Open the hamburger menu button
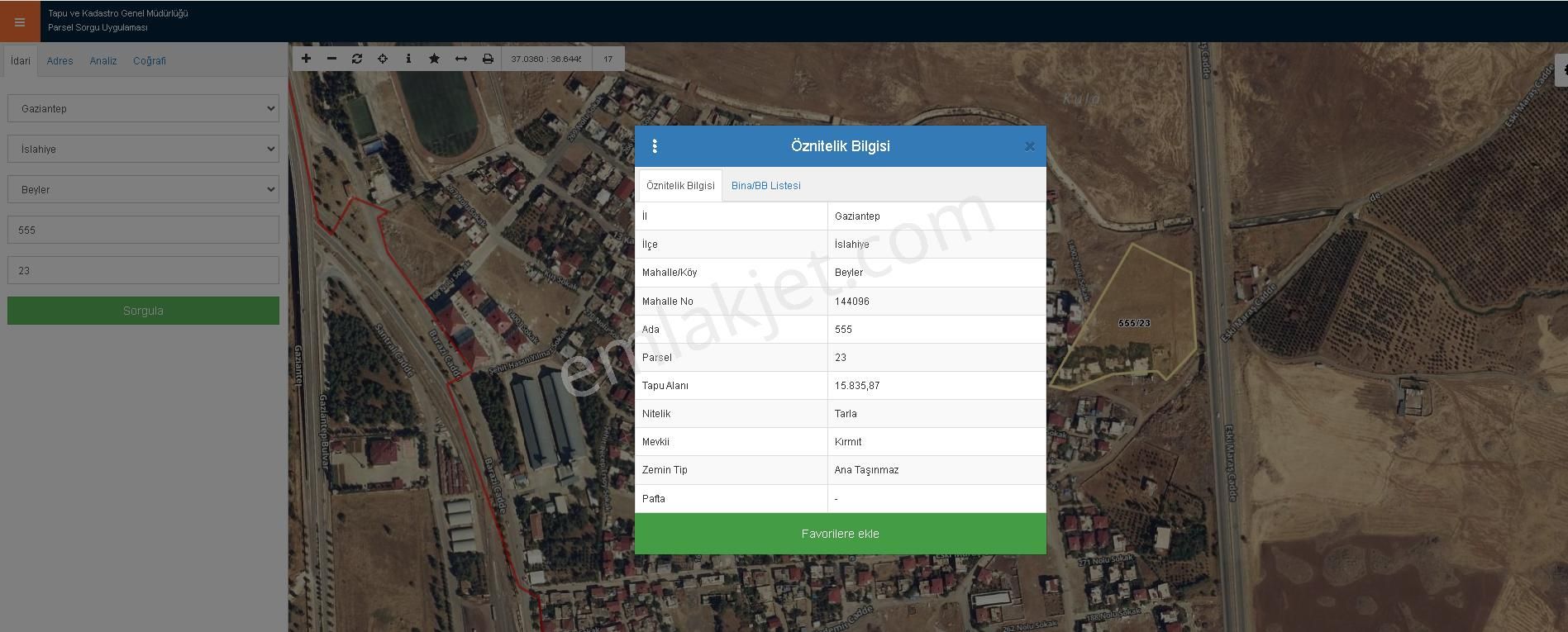The width and height of the screenshot is (1568, 632). tap(20, 21)
